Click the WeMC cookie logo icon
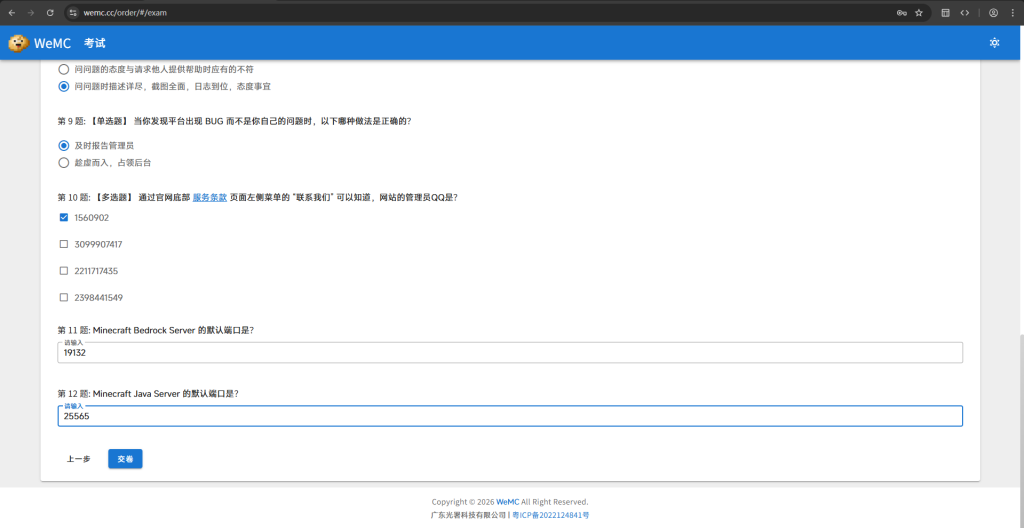 [x=18, y=43]
